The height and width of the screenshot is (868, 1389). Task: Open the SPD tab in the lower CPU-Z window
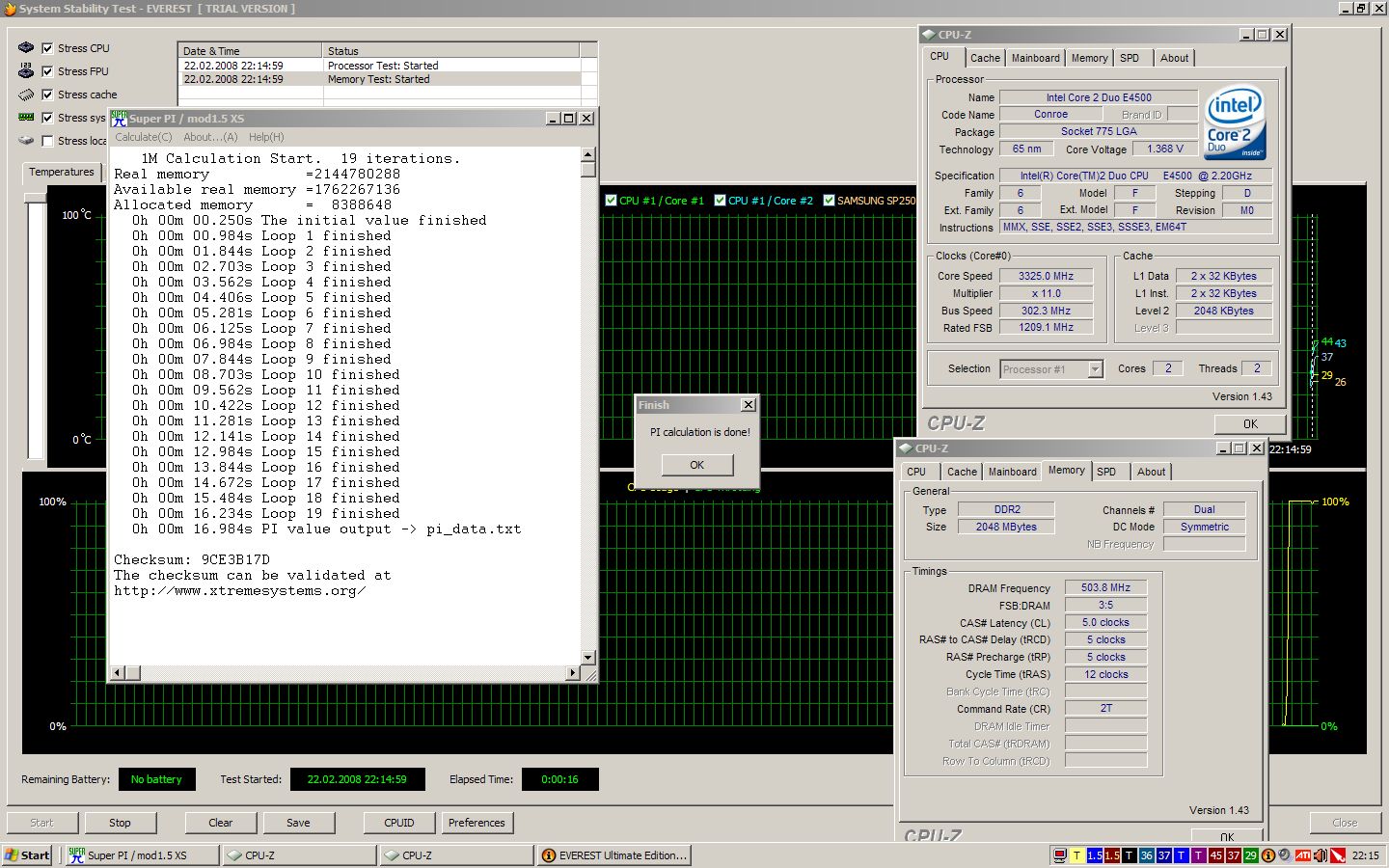pos(1106,472)
